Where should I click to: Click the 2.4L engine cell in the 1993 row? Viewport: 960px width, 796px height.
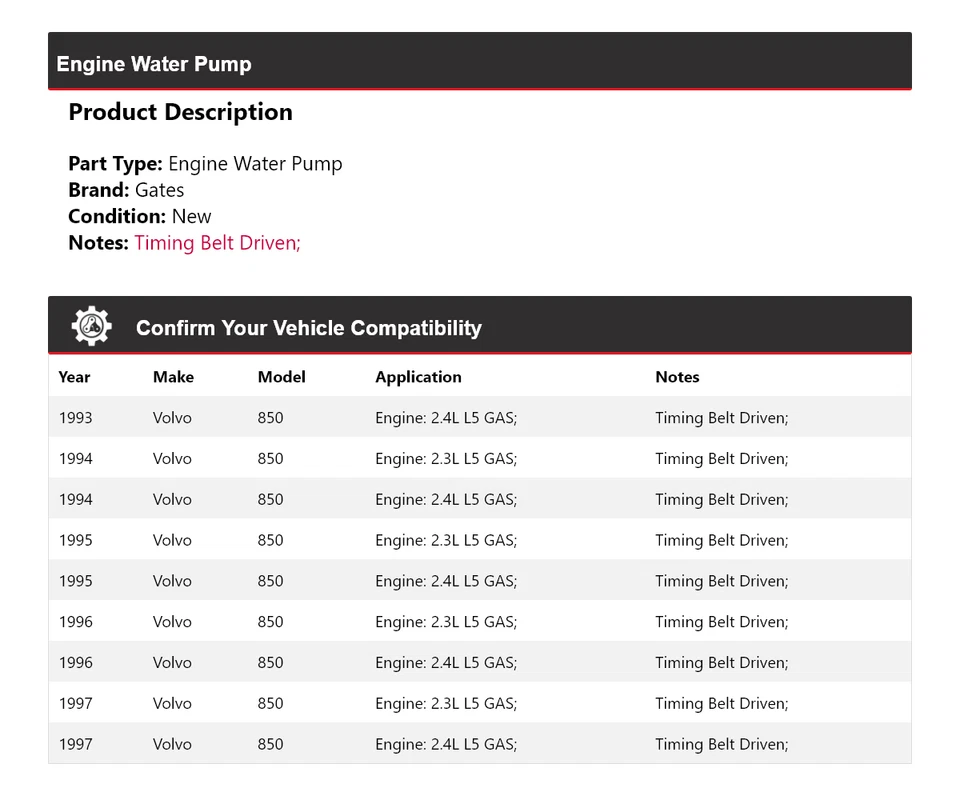446,418
